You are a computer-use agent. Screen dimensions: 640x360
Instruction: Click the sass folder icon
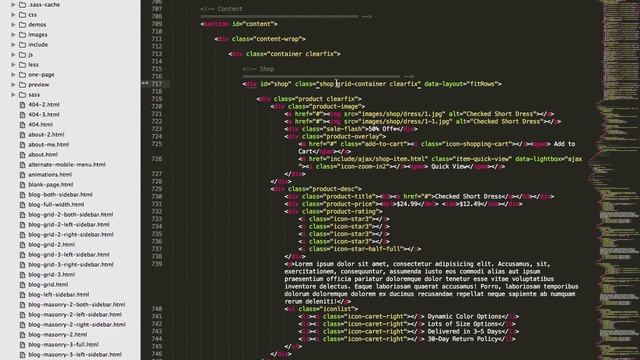point(23,94)
